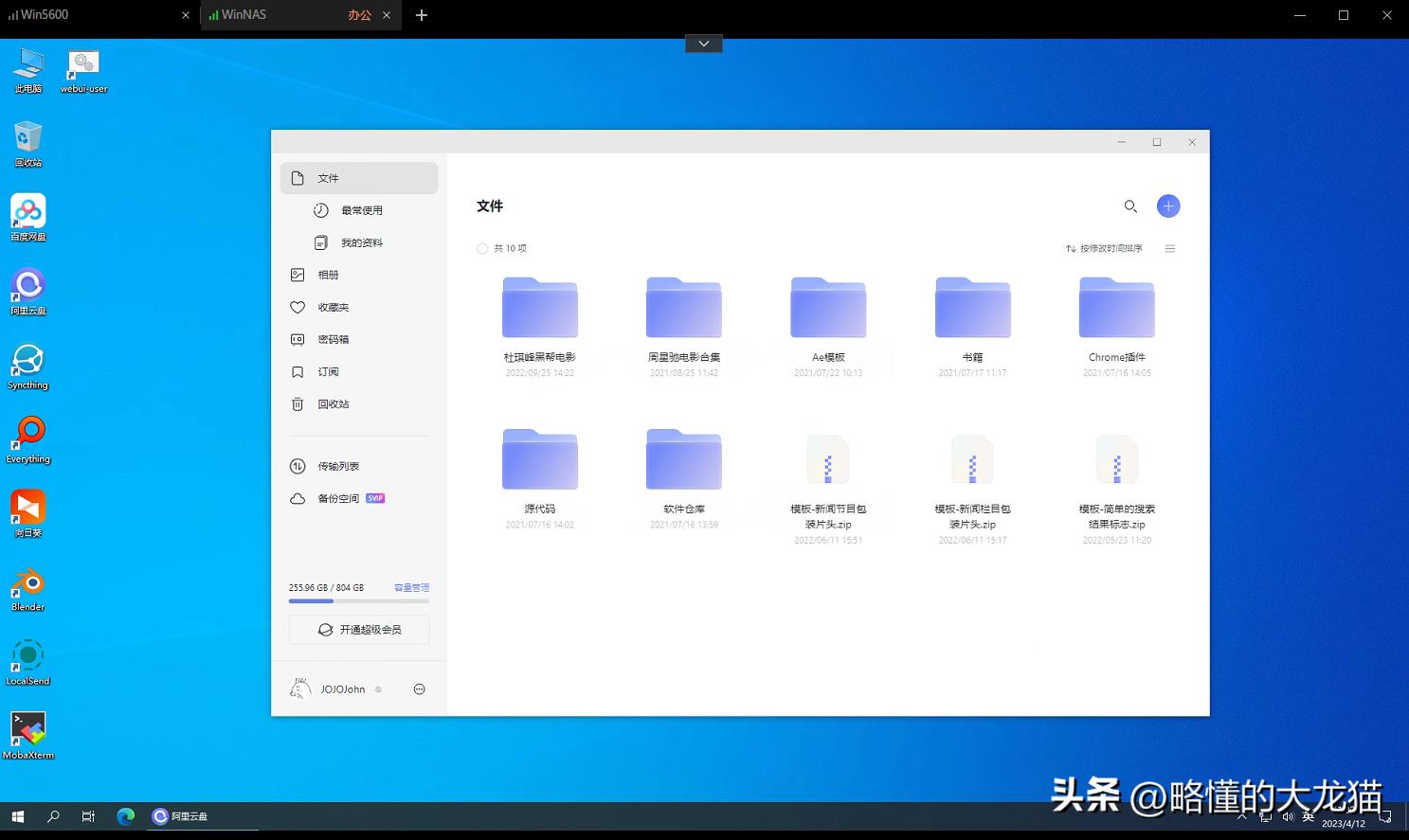Expand the account options via the ellipsis icon
The image size is (1409, 840).
[x=419, y=688]
